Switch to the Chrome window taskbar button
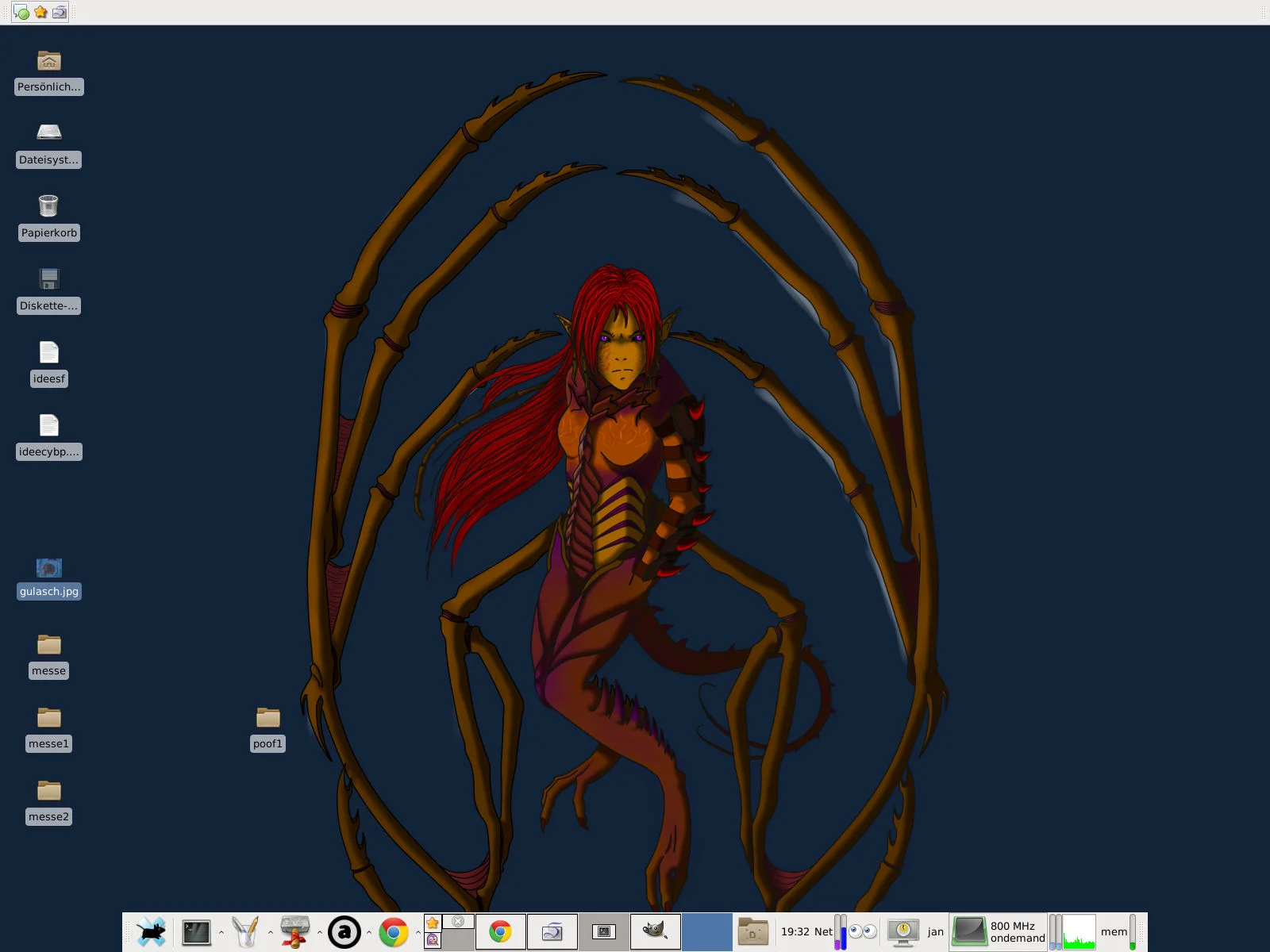Image resolution: width=1270 pixels, height=952 pixels. [500, 932]
